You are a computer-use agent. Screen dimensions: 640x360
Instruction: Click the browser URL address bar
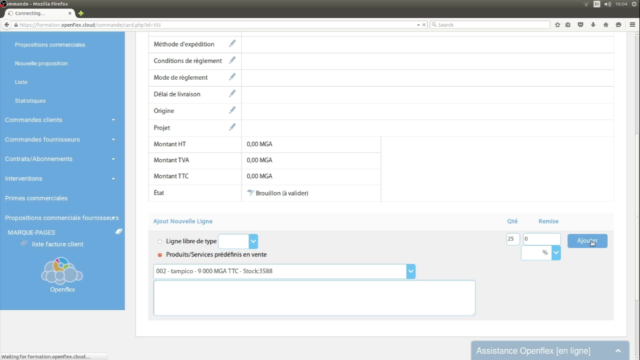(216, 25)
